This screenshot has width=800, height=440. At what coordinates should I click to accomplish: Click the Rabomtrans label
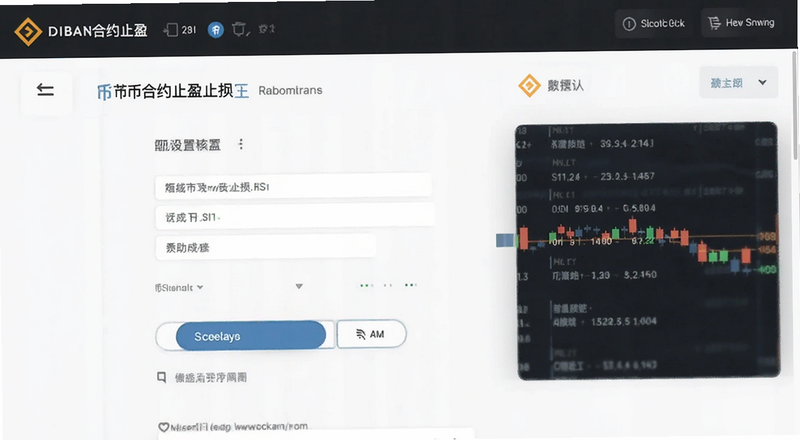[x=290, y=90]
